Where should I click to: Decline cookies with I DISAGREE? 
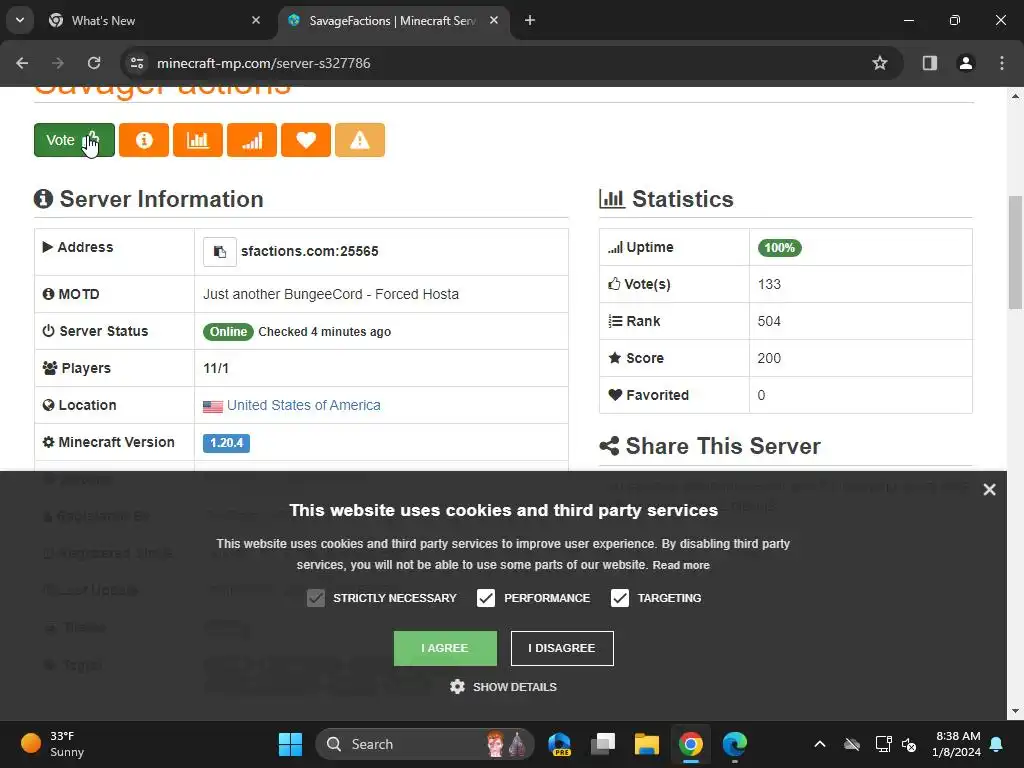[562, 648]
